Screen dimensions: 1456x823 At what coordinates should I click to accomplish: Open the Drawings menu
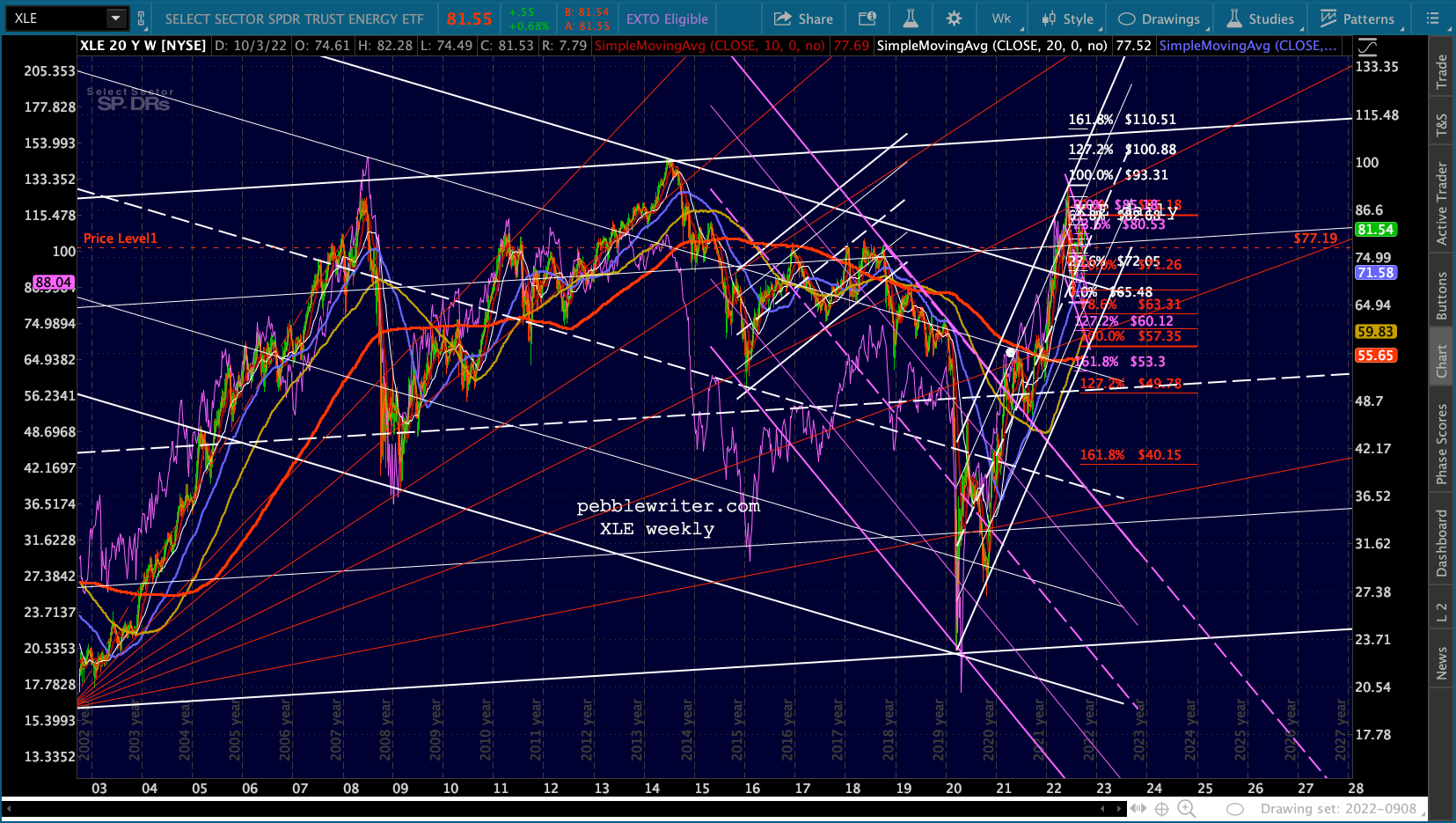pos(1159,18)
